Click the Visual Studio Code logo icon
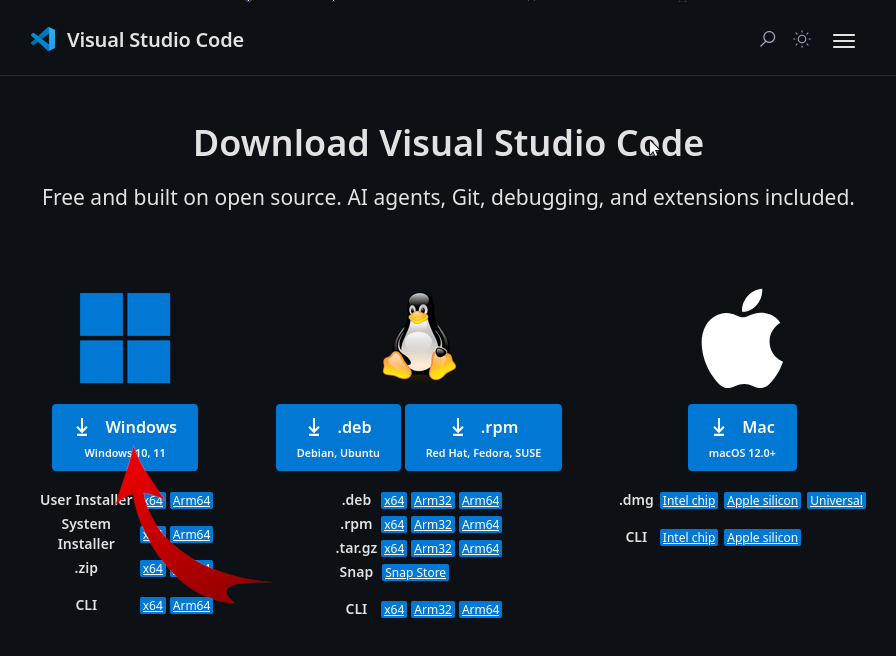 click(43, 39)
